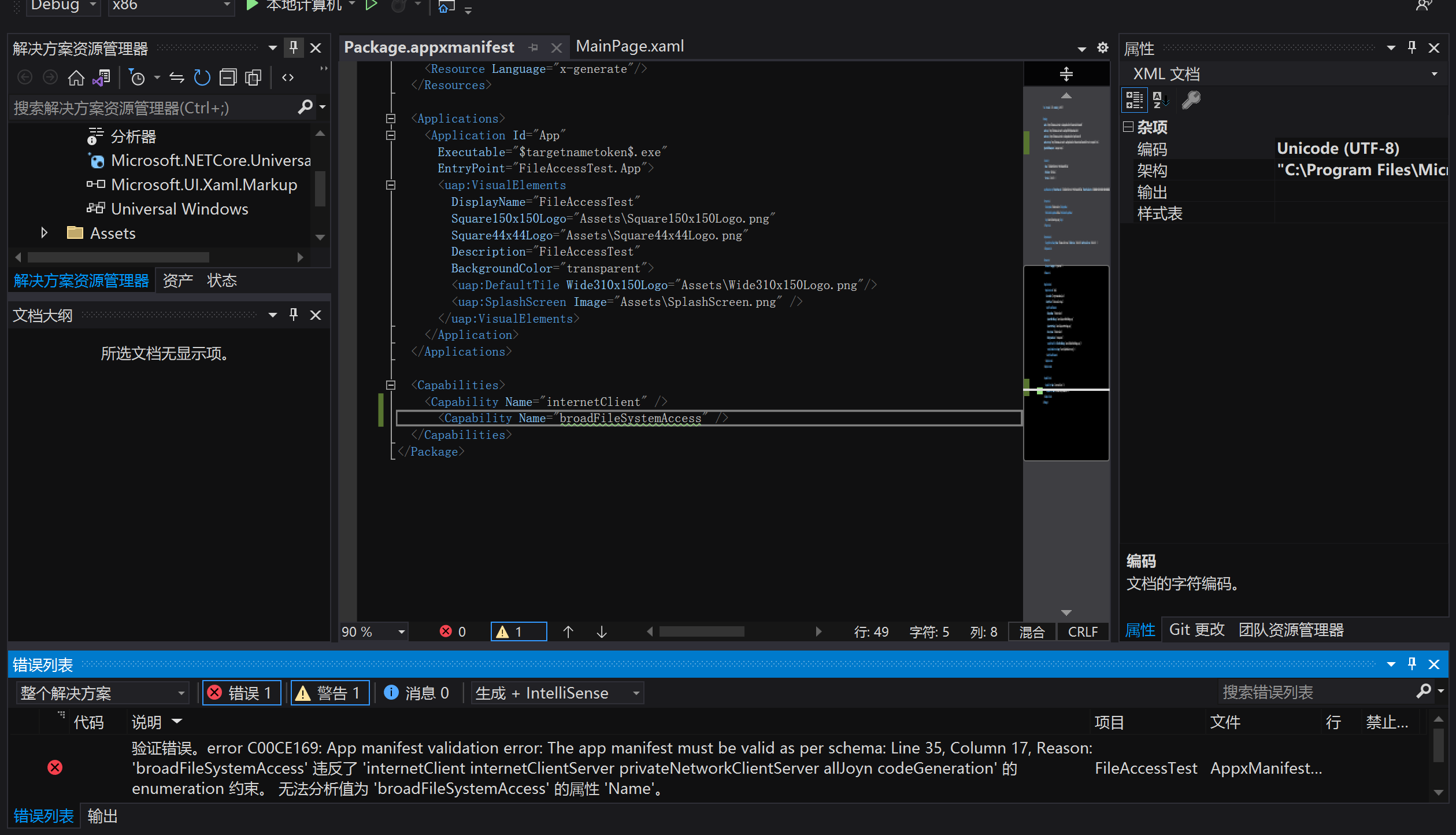Click the split editor icon above minimap

(1066, 73)
